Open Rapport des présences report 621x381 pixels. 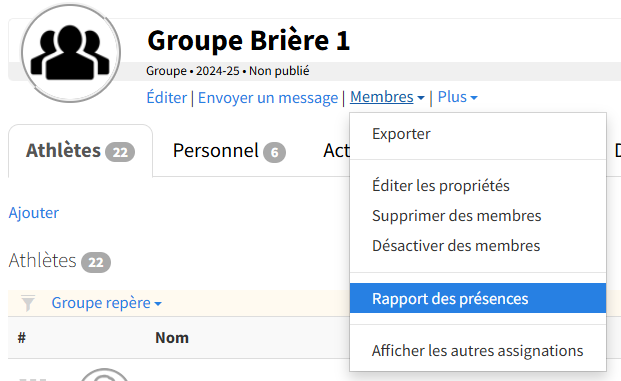click(x=478, y=298)
